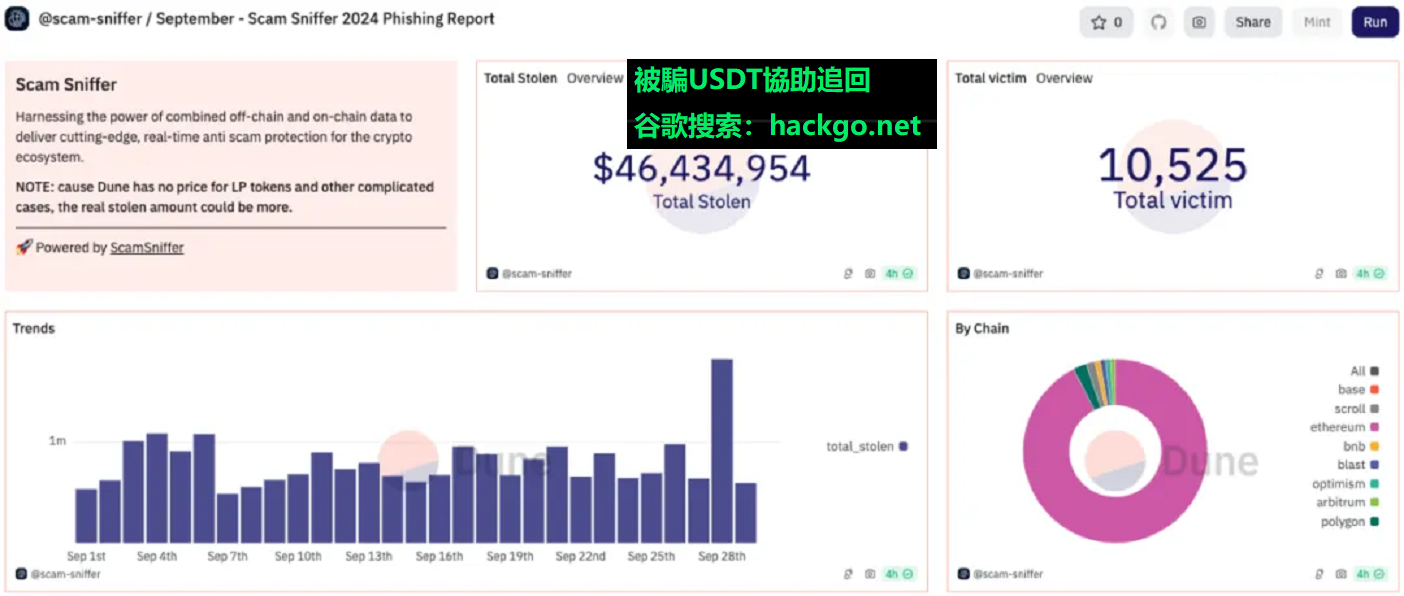Screen dimensions: 1404x596
Task: Click the scam-sniffer avatar in the header
Action: [17, 20]
